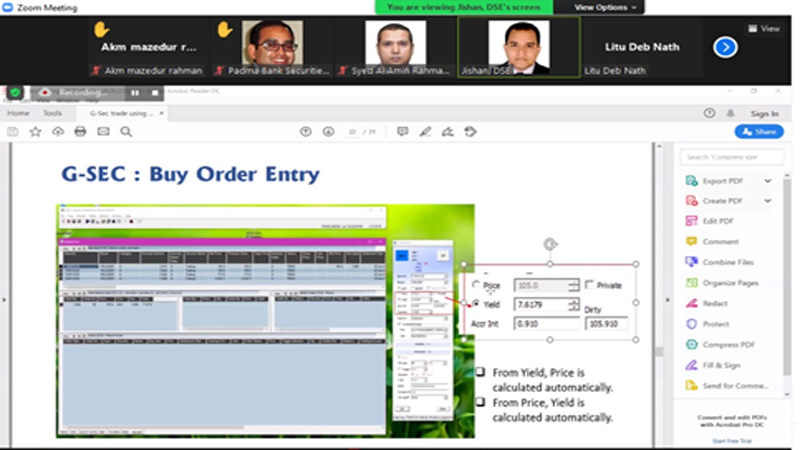Open the Combine Files tool
Image resolution: width=800 pixels, height=450 pixels.
tap(727, 262)
